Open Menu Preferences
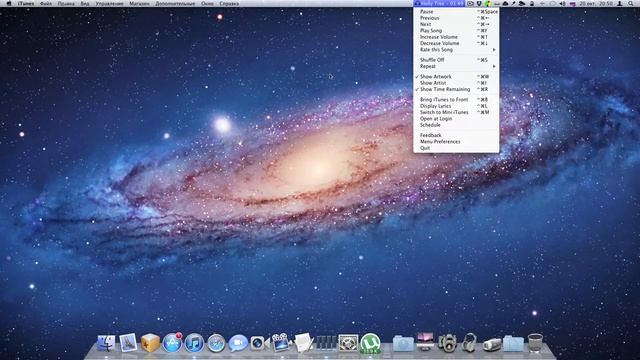 456,142
